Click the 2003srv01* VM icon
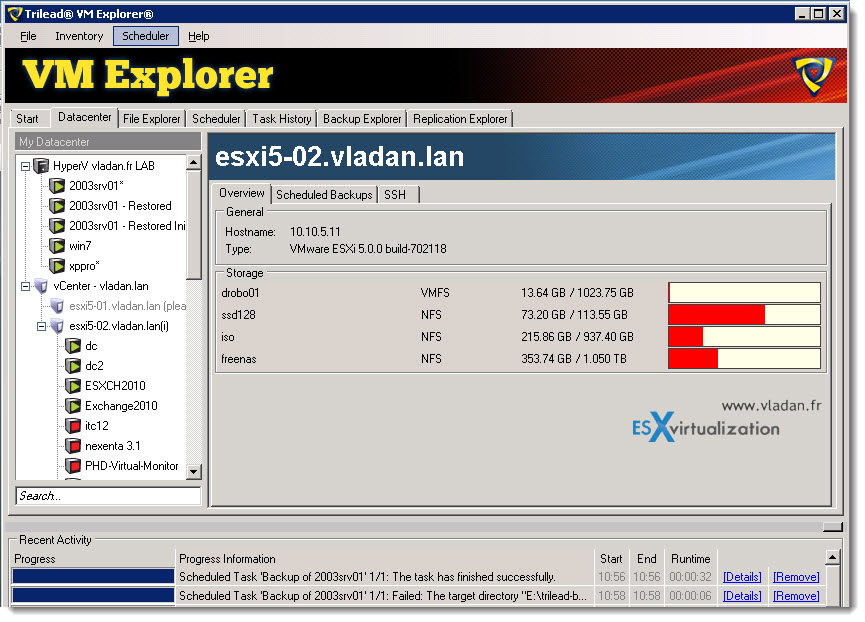The height and width of the screenshot is (622, 865). pyautogui.click(x=57, y=186)
